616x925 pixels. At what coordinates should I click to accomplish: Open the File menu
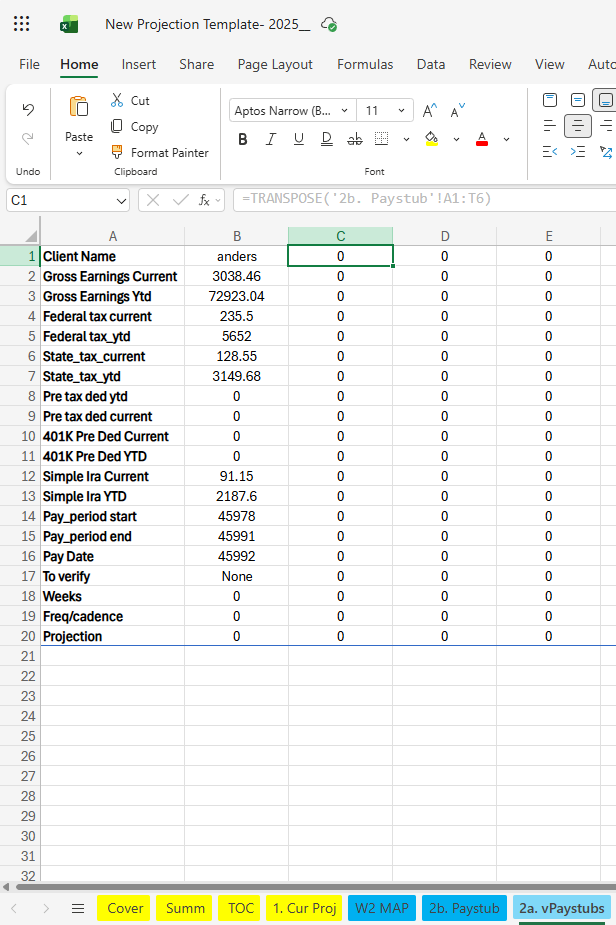click(x=30, y=64)
